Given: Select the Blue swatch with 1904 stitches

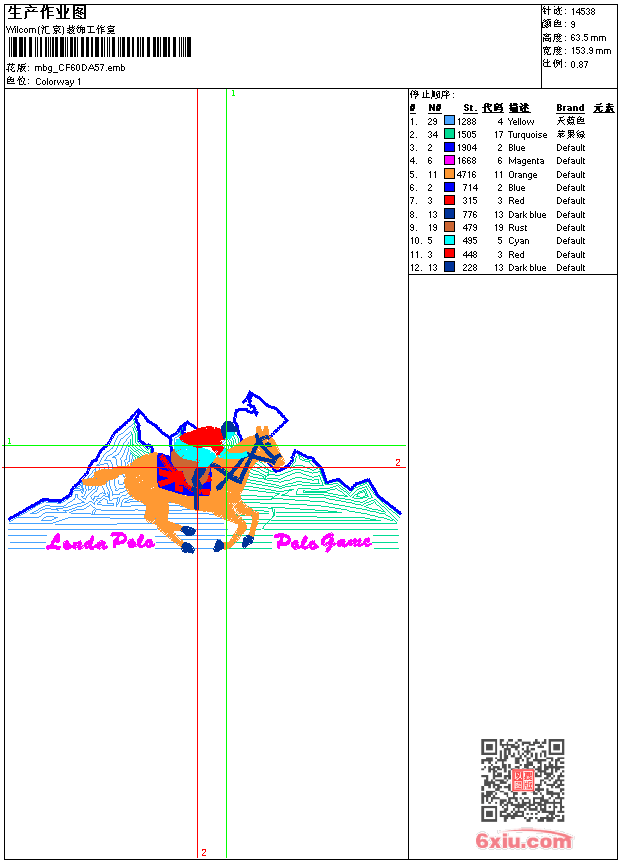Looking at the screenshot, I should (x=449, y=147).
